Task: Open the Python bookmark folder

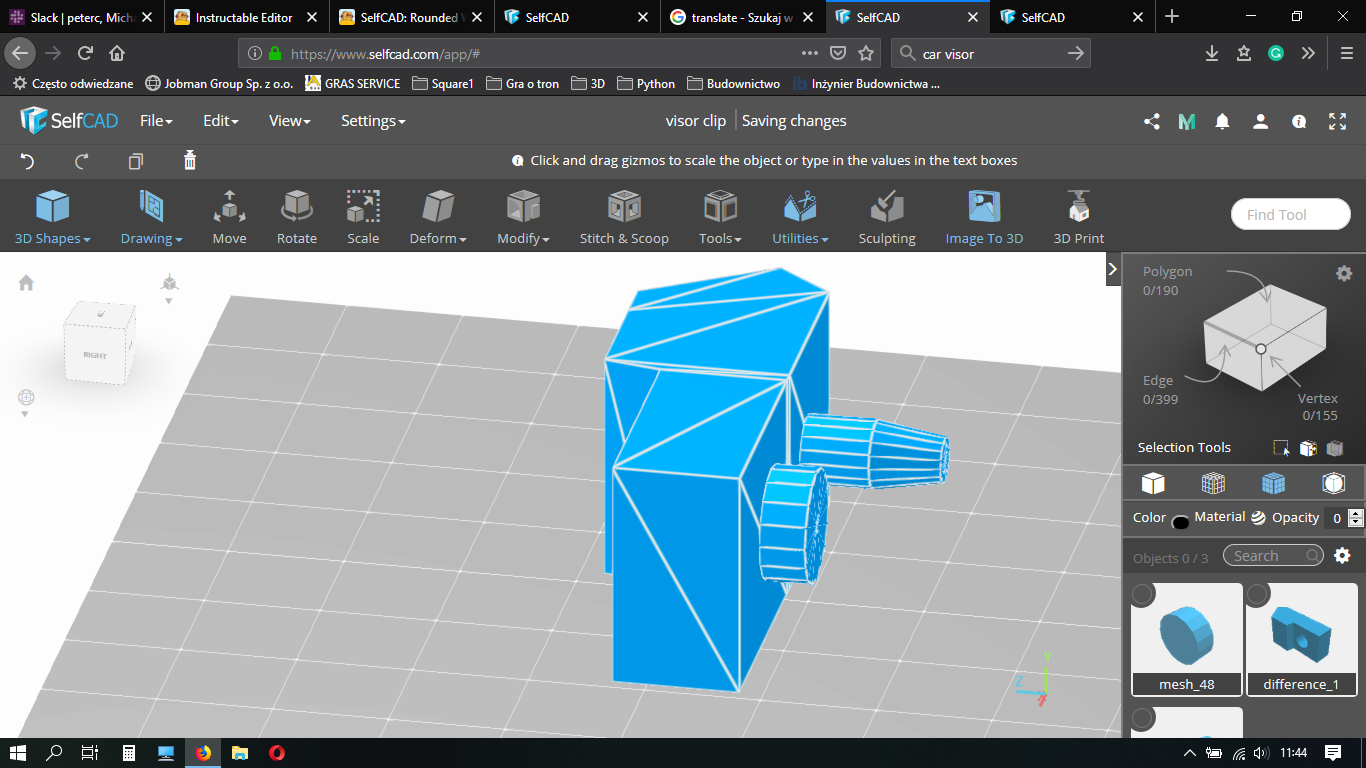Action: (x=646, y=84)
